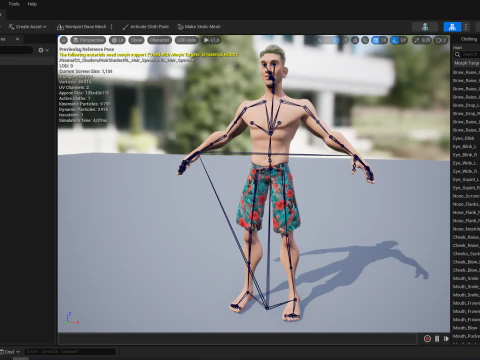Click Make Static Mesh
This screenshot has width=480, height=360.
tap(199, 27)
